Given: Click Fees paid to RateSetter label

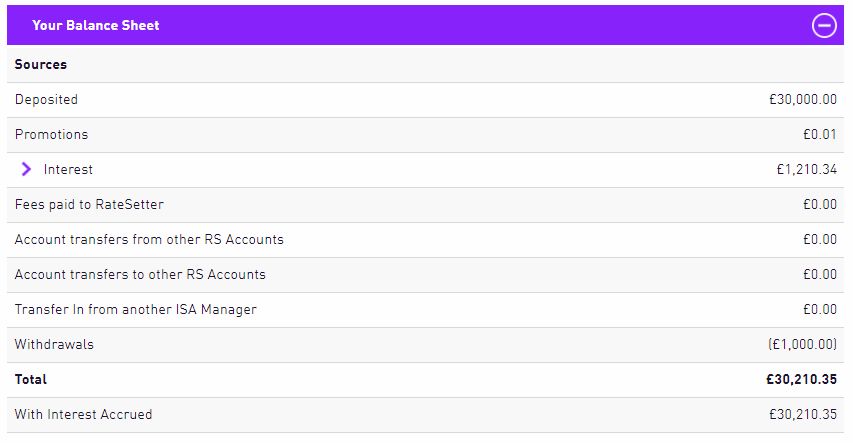Looking at the screenshot, I should coord(89,204).
